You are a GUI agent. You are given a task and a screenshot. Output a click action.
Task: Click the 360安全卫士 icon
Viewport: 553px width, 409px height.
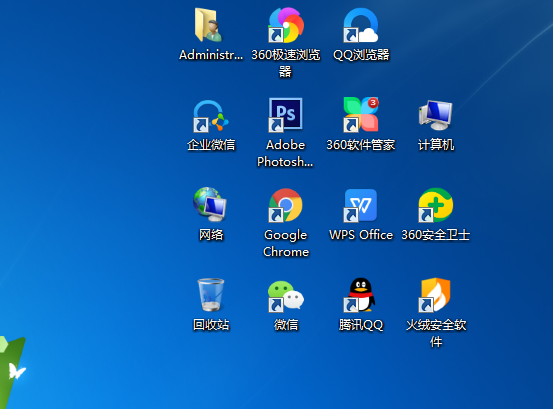point(436,205)
